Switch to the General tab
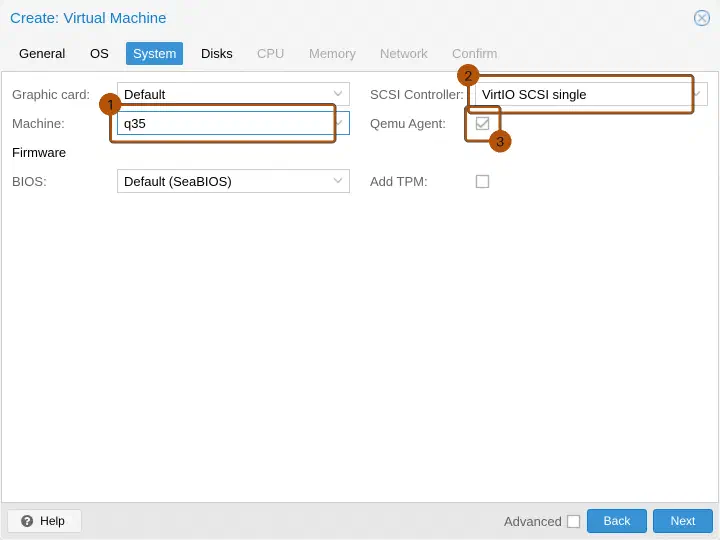The width and height of the screenshot is (720, 540). [x=42, y=54]
